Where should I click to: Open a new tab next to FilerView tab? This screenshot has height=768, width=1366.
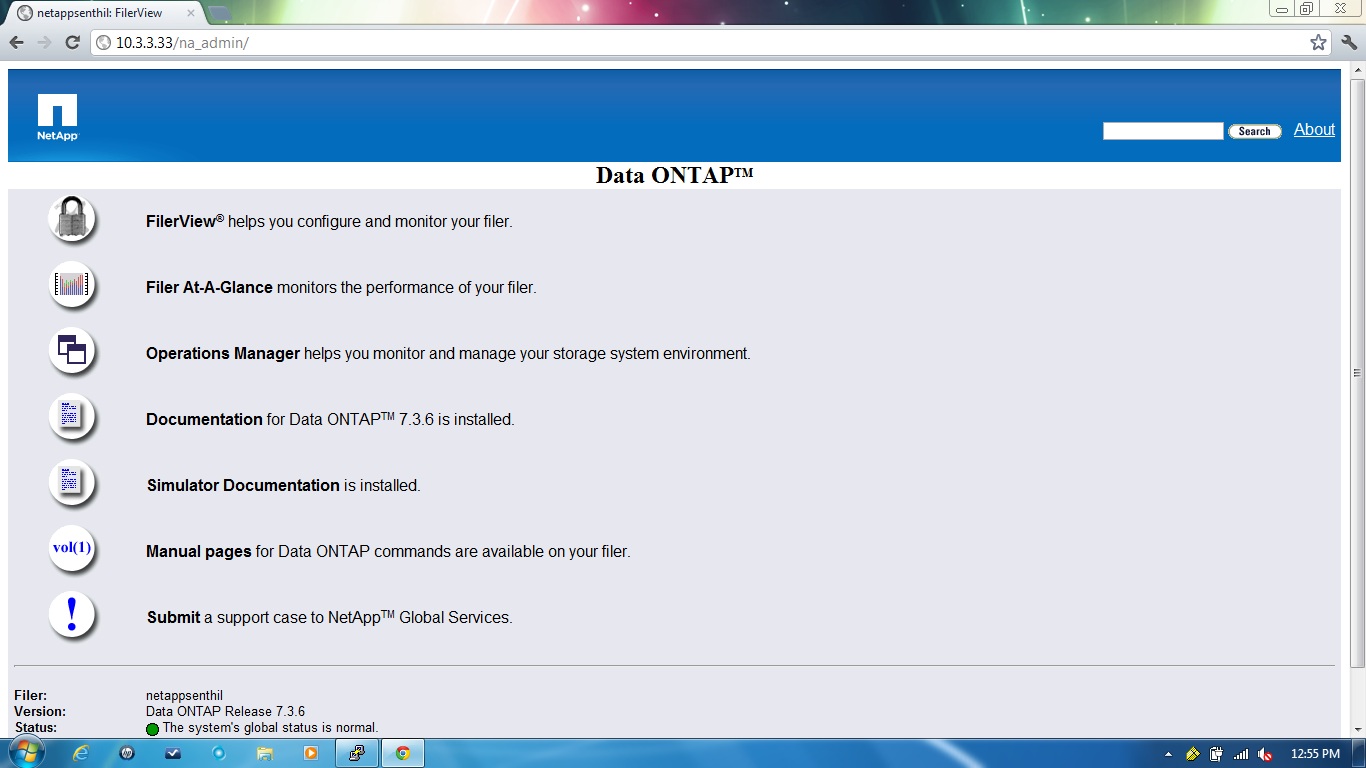pyautogui.click(x=218, y=13)
